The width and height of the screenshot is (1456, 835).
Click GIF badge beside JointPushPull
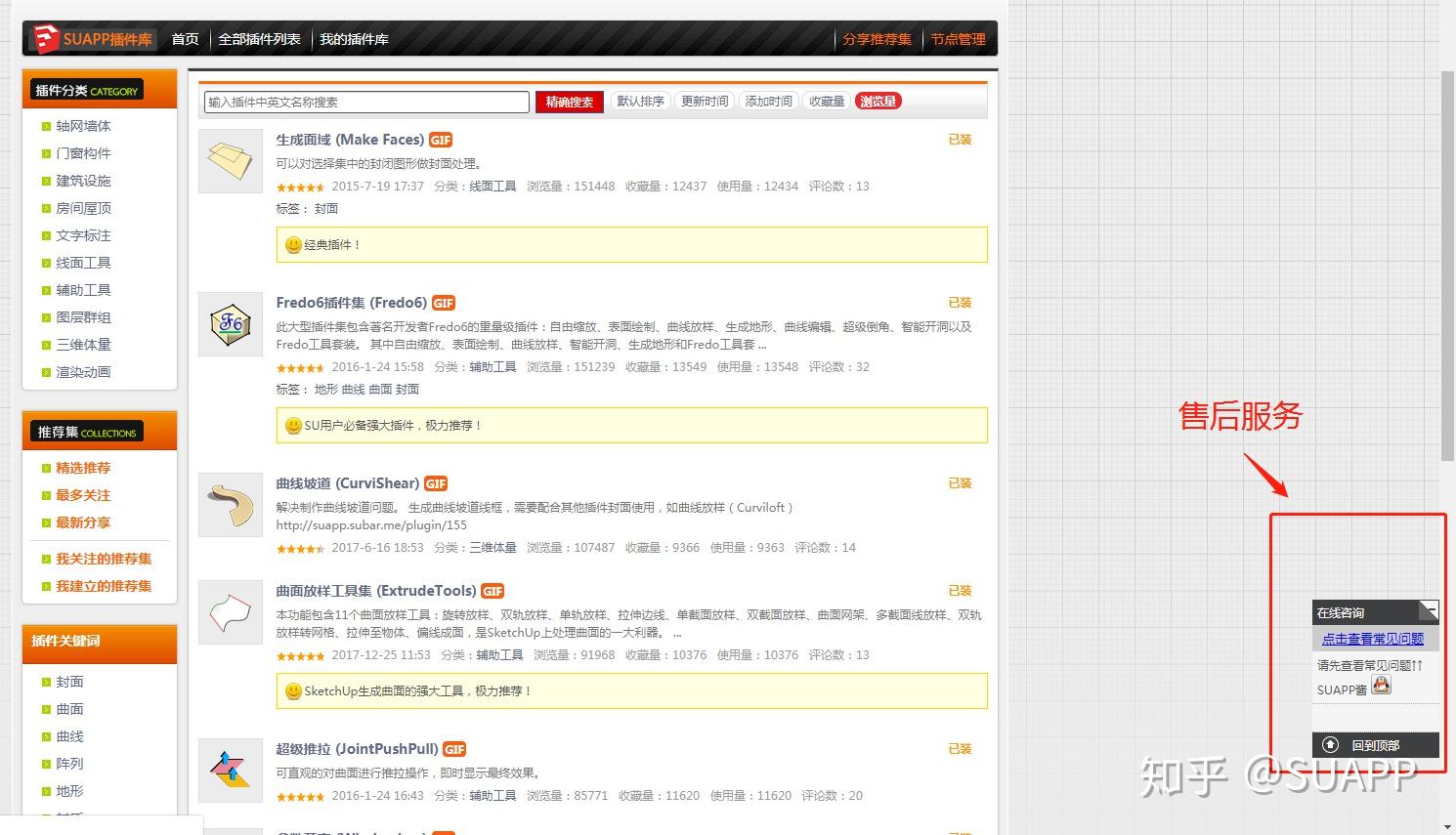point(454,749)
